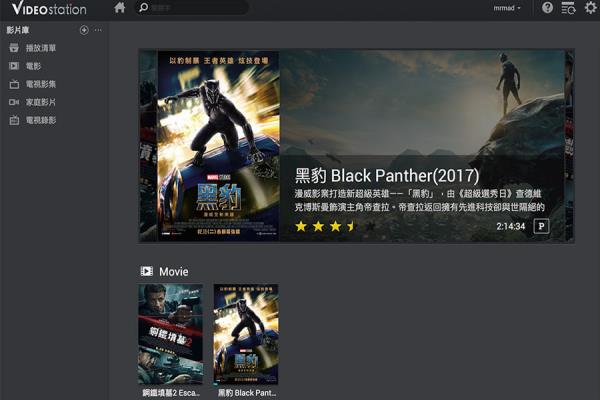This screenshot has width=600, height=400.
Task: Open 電視錄影 in the sidebar
Action: [41, 120]
